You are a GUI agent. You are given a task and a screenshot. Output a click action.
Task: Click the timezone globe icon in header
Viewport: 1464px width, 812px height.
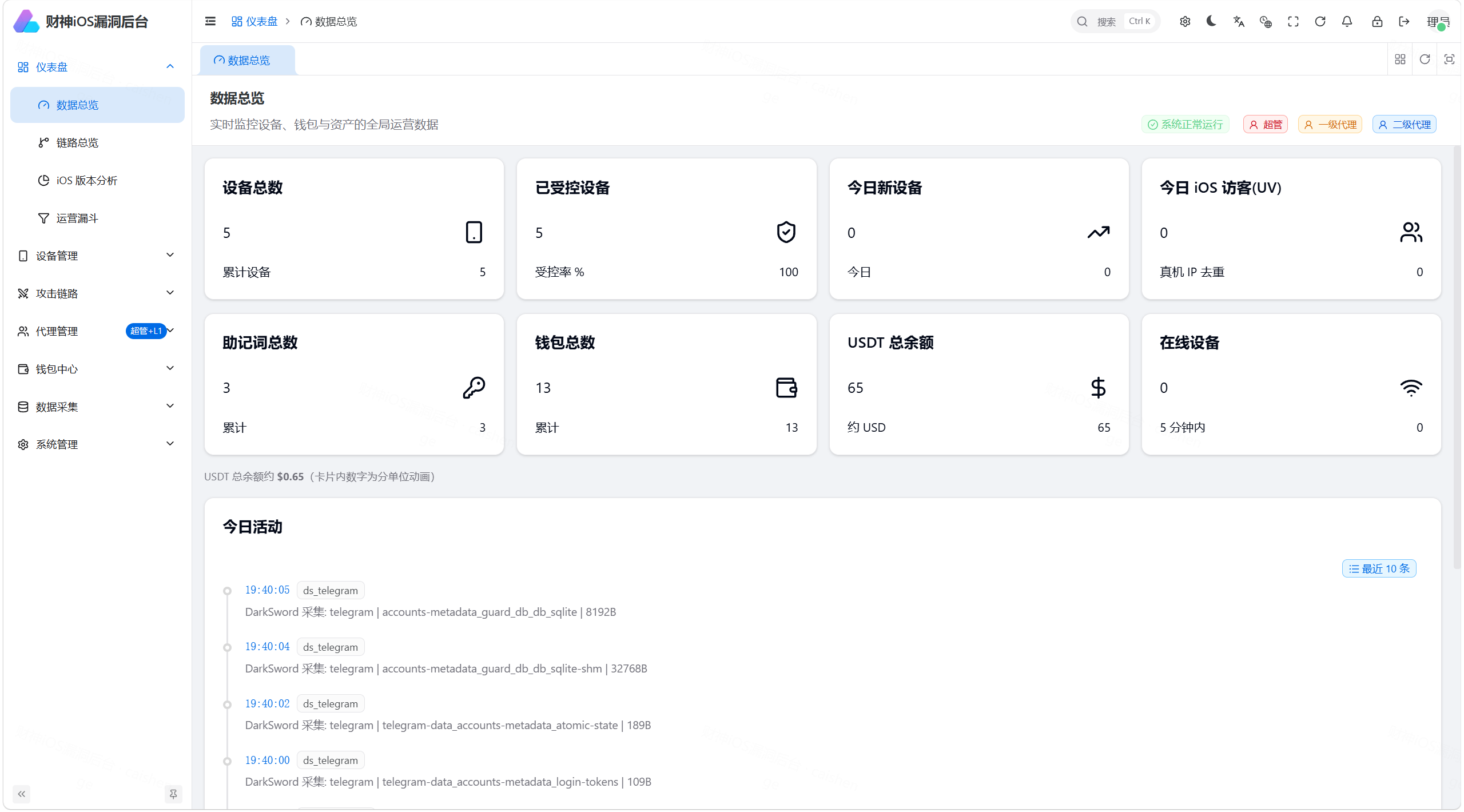point(1266,21)
